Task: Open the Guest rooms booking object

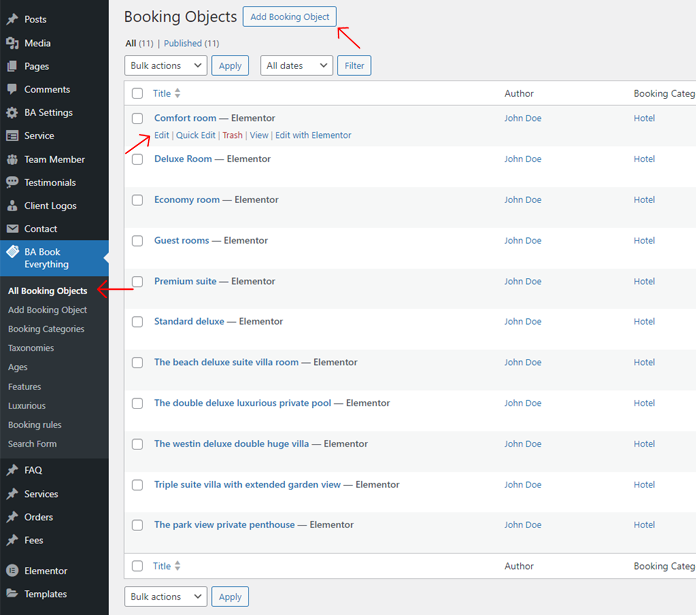Action: pyautogui.click(x=182, y=240)
